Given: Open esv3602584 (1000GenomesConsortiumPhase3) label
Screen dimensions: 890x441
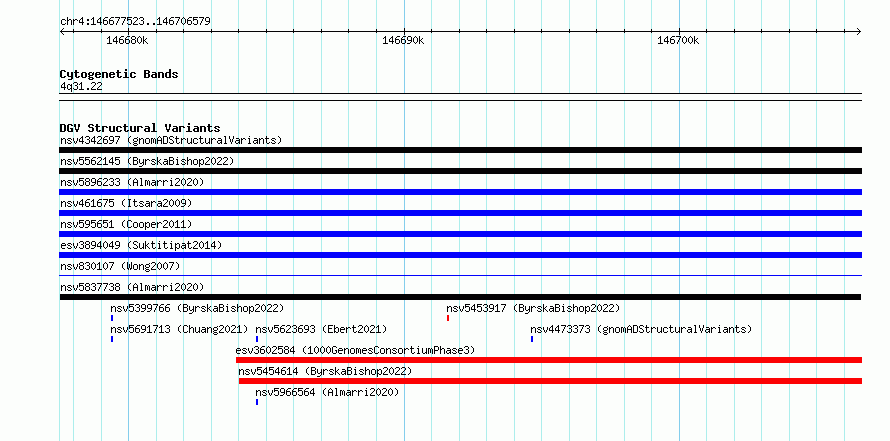Looking at the screenshot, I should tap(355, 350).
